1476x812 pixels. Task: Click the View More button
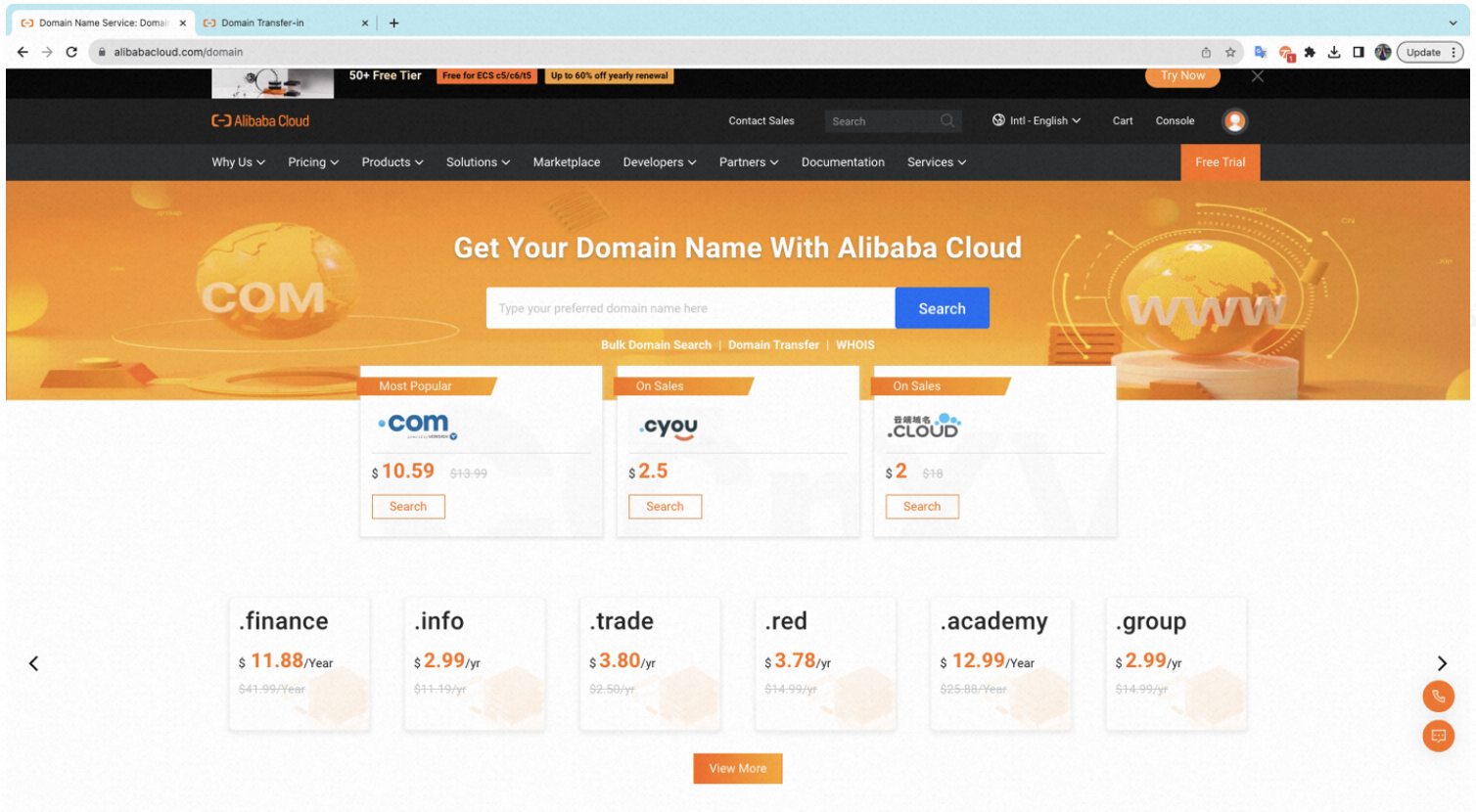click(x=738, y=768)
